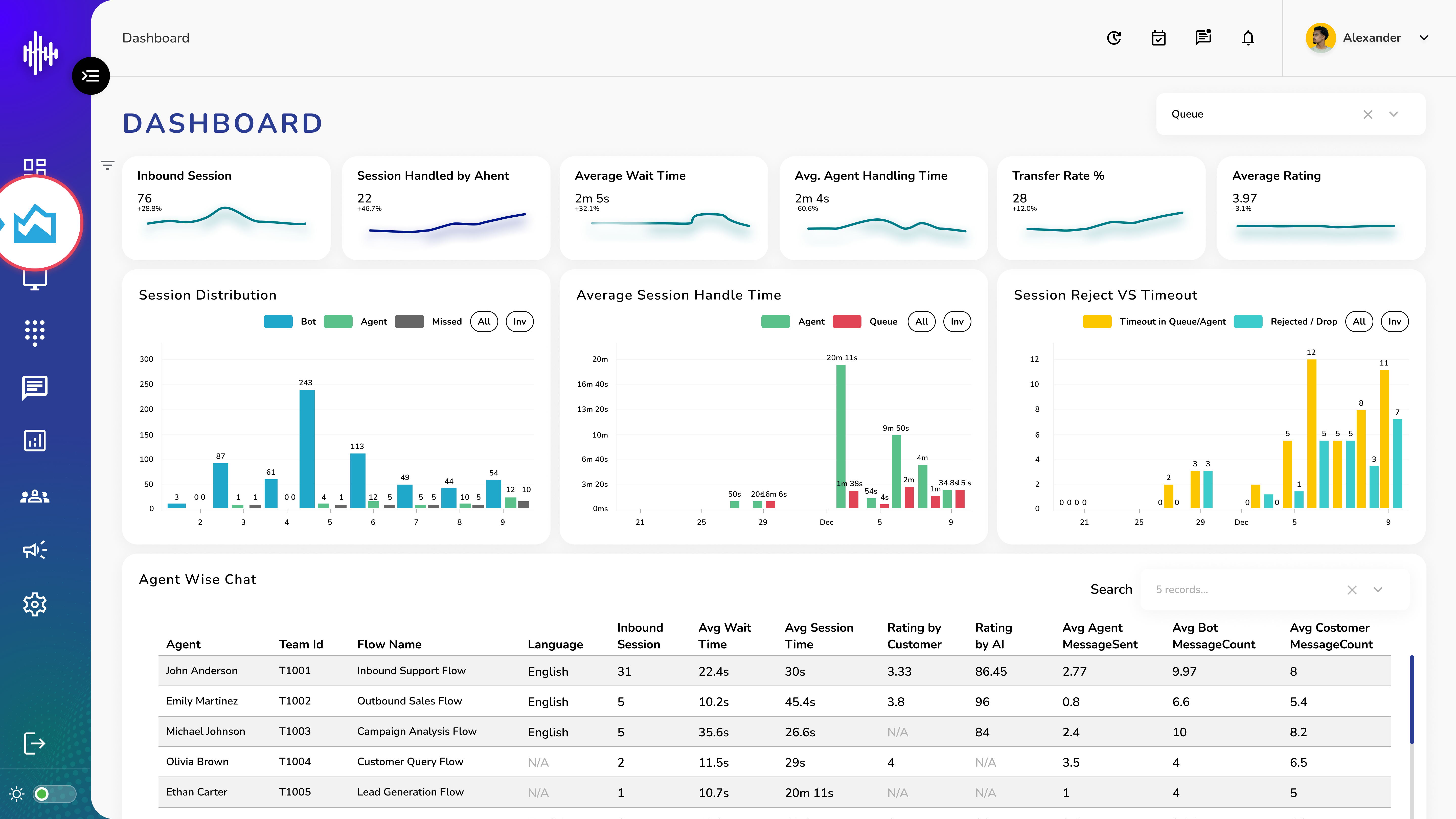Viewport: 1456px width, 819px height.
Task: Click the sun brightness theme icon
Action: (x=17, y=794)
